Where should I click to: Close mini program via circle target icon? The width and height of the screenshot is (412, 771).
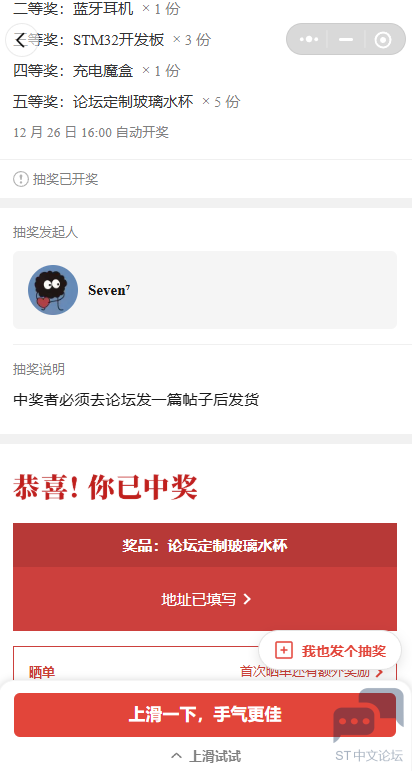point(383,40)
